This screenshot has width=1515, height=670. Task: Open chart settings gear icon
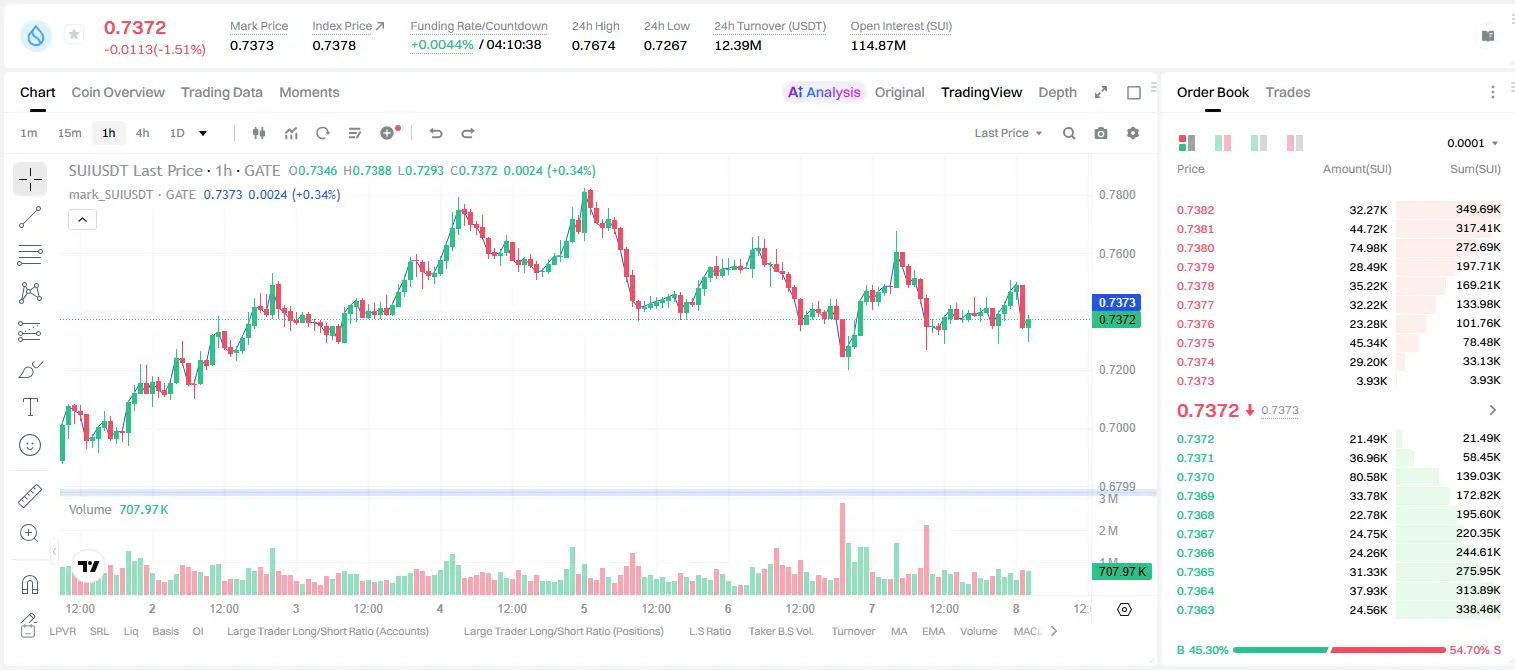point(1133,133)
